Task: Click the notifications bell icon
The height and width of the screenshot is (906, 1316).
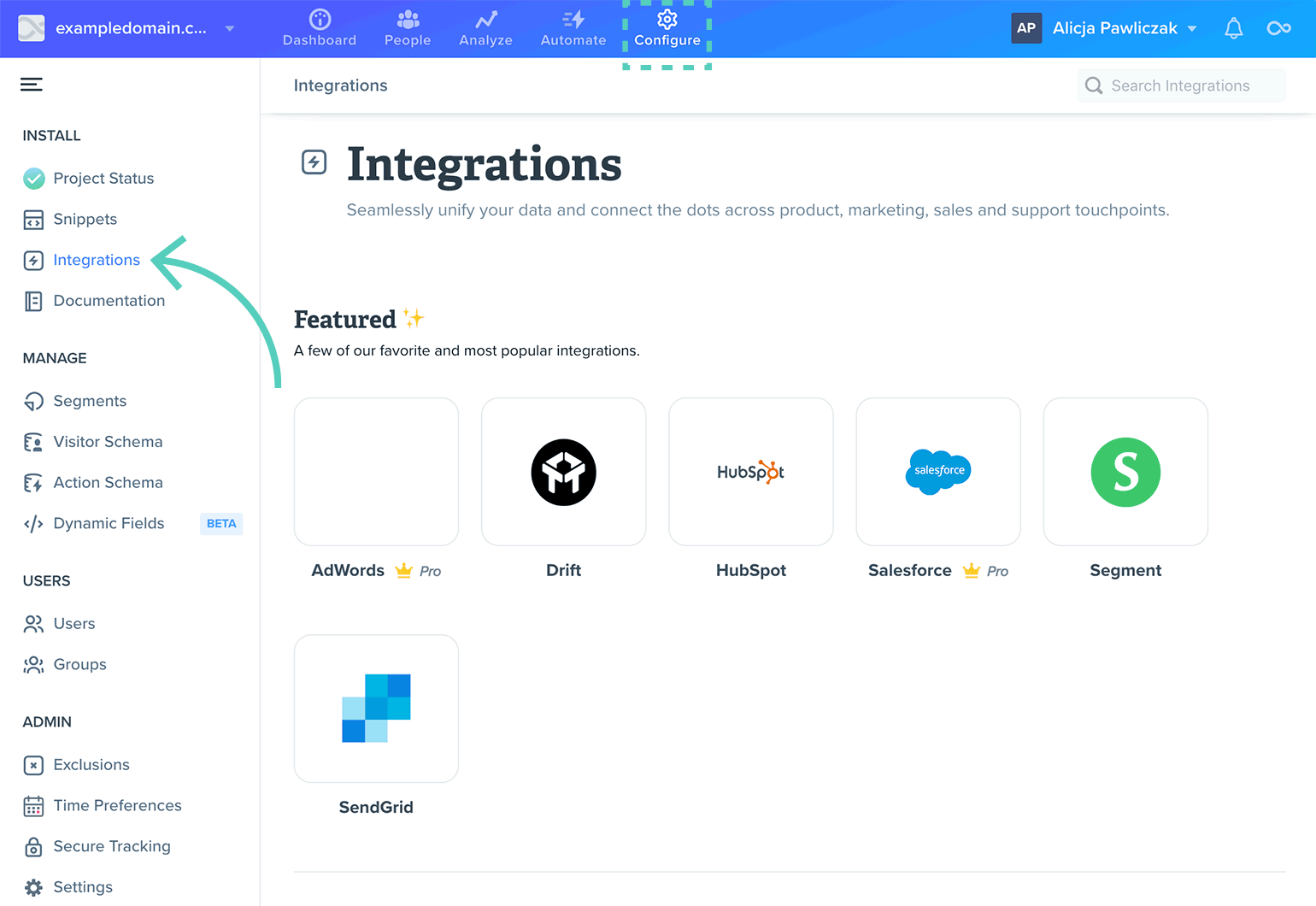Action: tap(1233, 28)
